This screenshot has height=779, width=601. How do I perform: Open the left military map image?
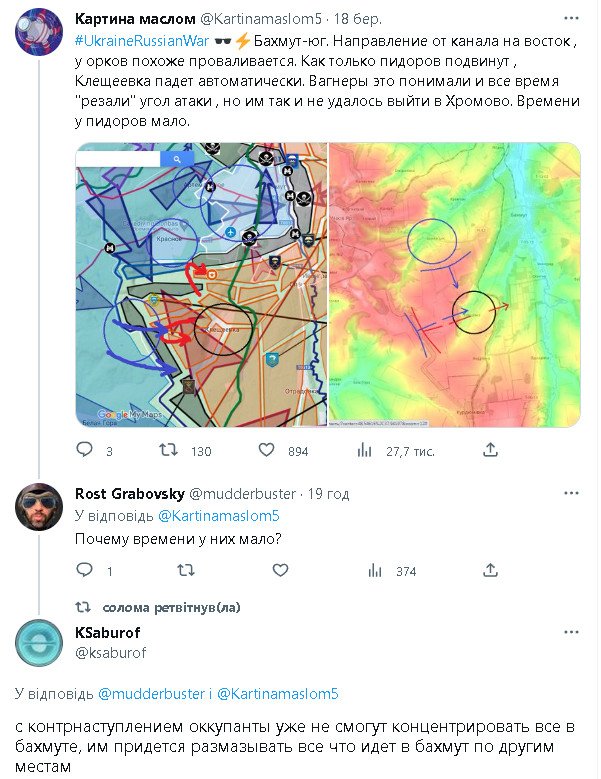pyautogui.click(x=200, y=285)
